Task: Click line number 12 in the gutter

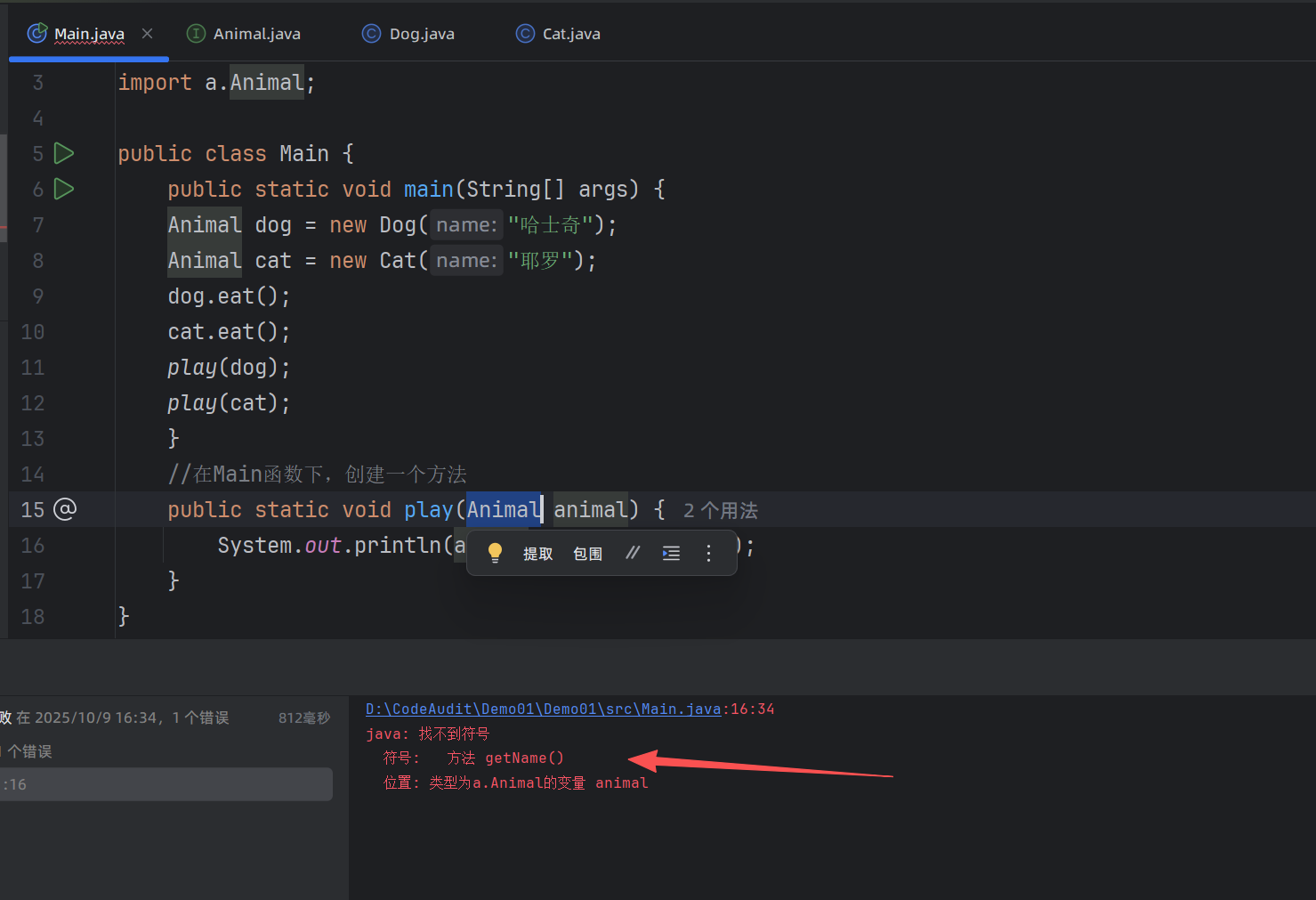Action: point(33,403)
